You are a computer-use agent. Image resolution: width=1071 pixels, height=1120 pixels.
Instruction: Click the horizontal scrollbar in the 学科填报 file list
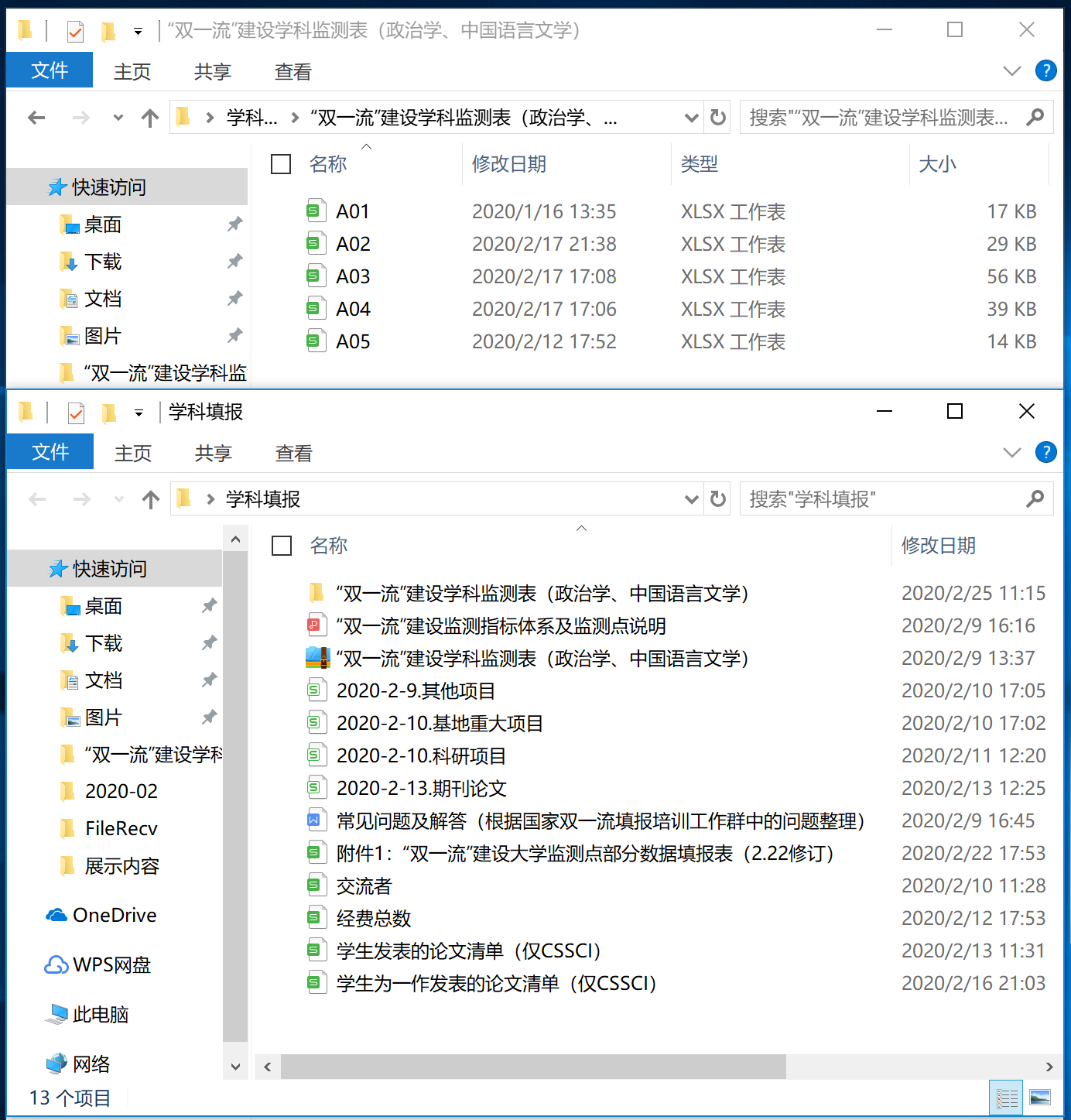(x=533, y=1066)
